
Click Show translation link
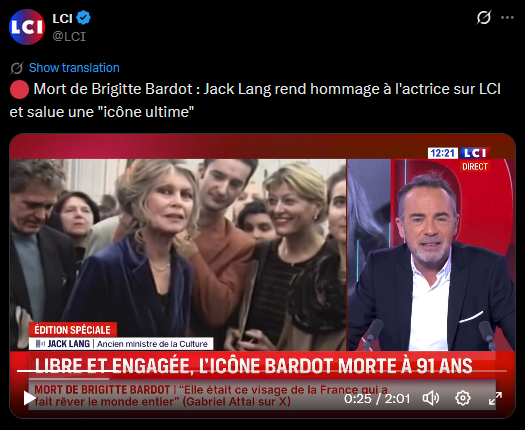click(x=74, y=68)
